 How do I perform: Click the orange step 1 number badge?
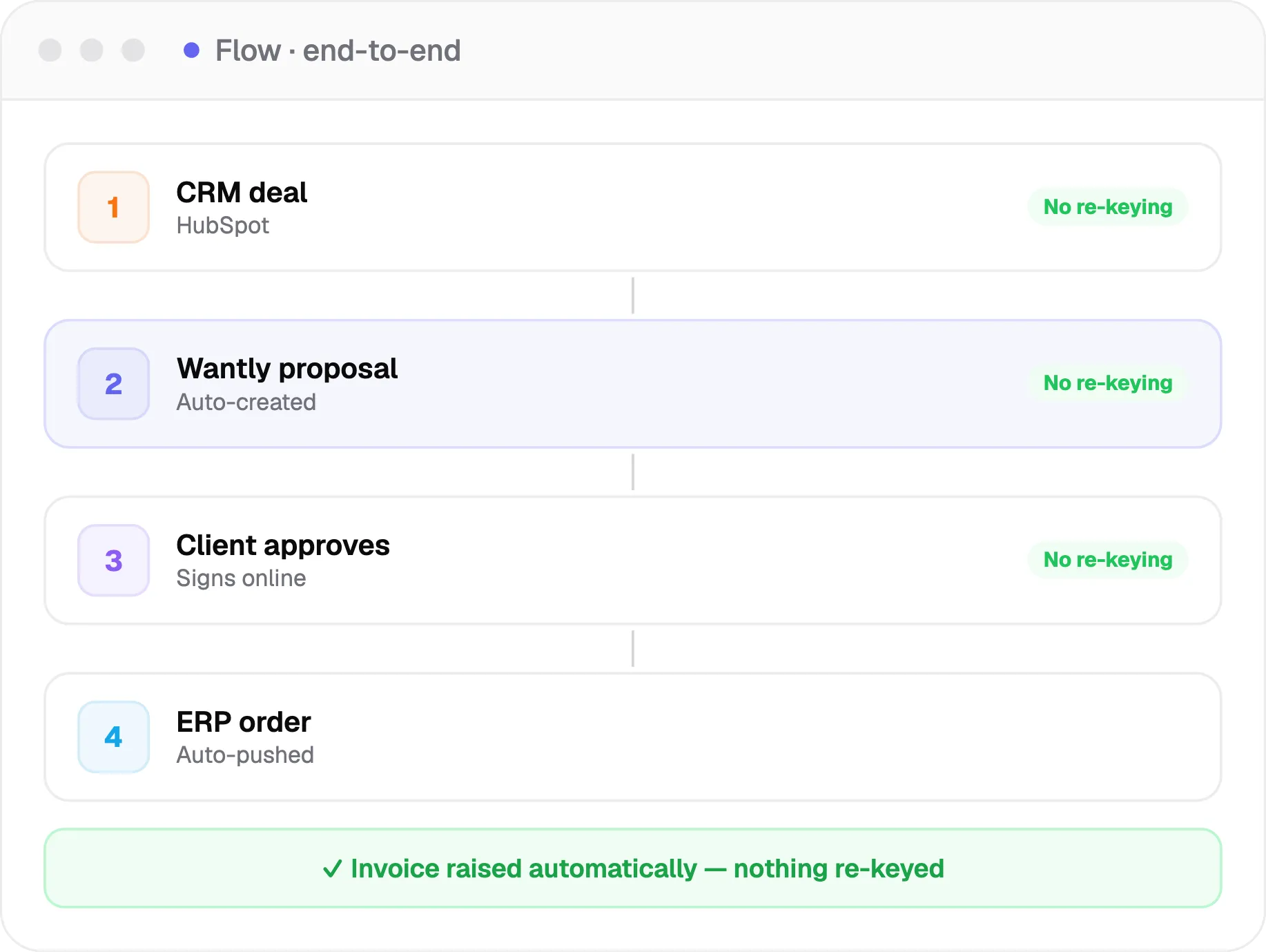pyautogui.click(x=113, y=207)
